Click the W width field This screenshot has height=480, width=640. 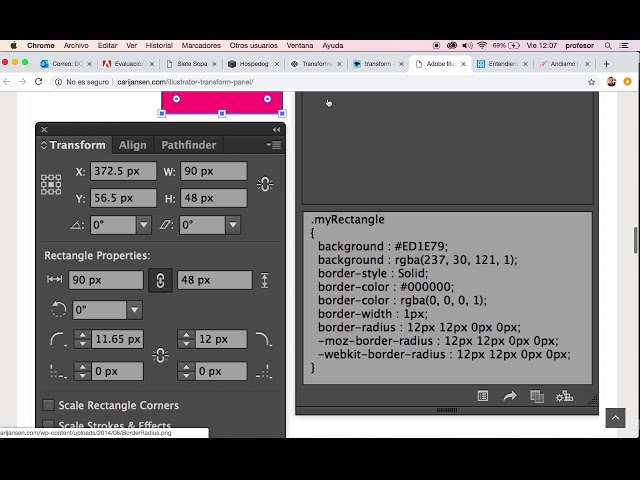click(x=213, y=171)
